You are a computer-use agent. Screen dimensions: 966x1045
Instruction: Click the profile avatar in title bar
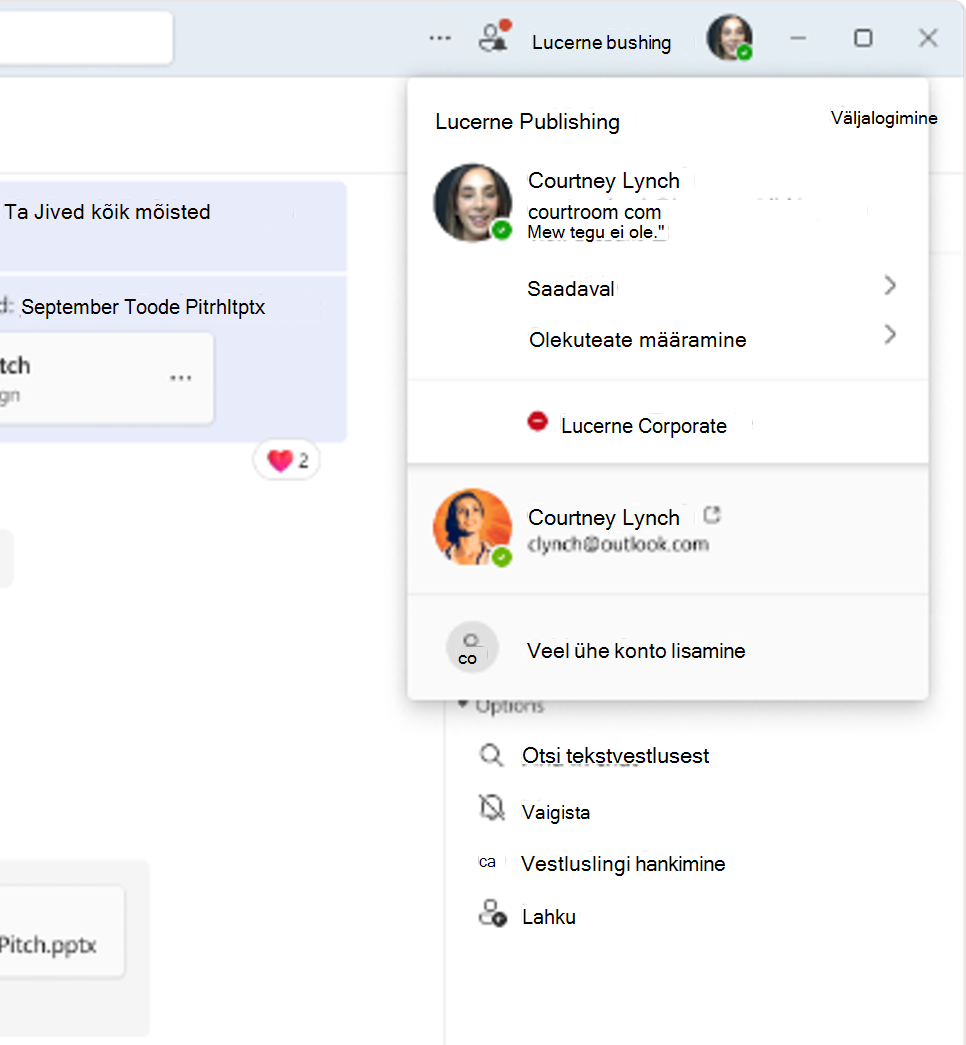730,37
